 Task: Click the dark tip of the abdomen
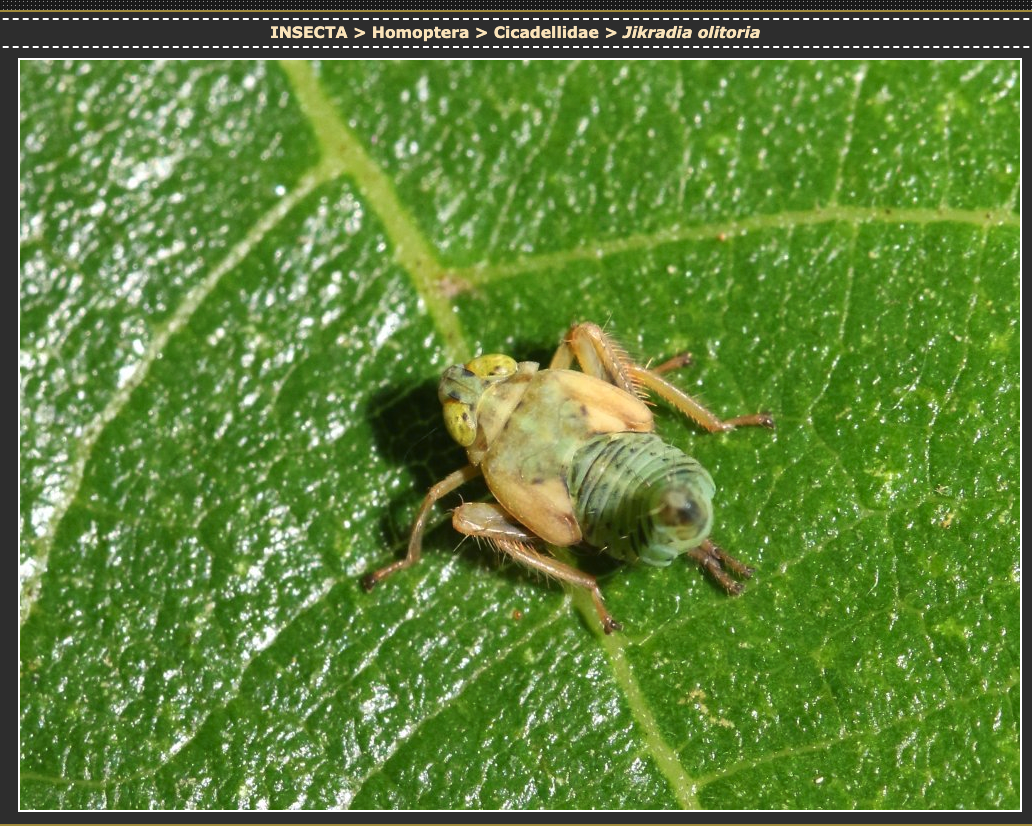tap(683, 512)
